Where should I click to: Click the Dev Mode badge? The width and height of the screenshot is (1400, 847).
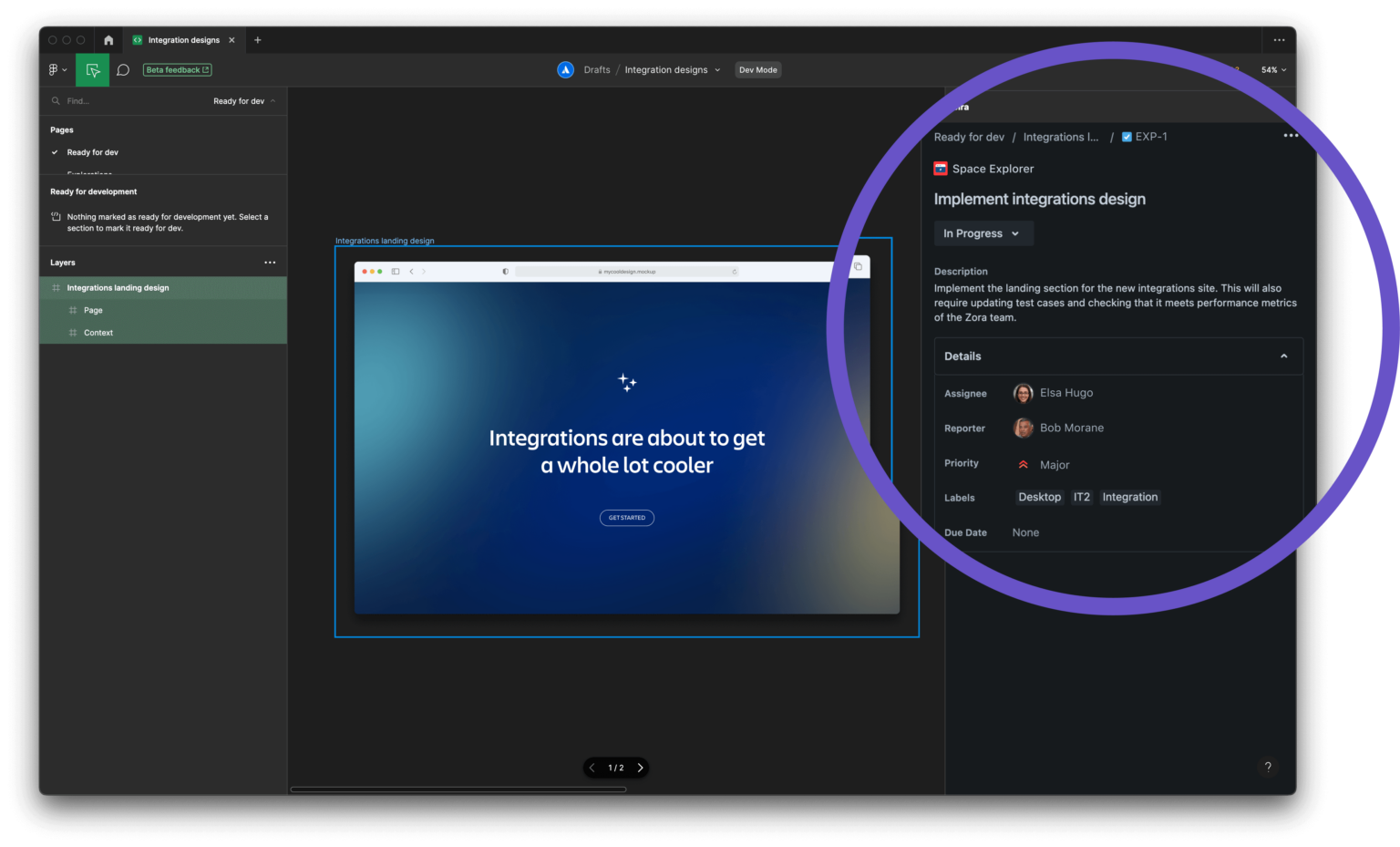pos(757,69)
